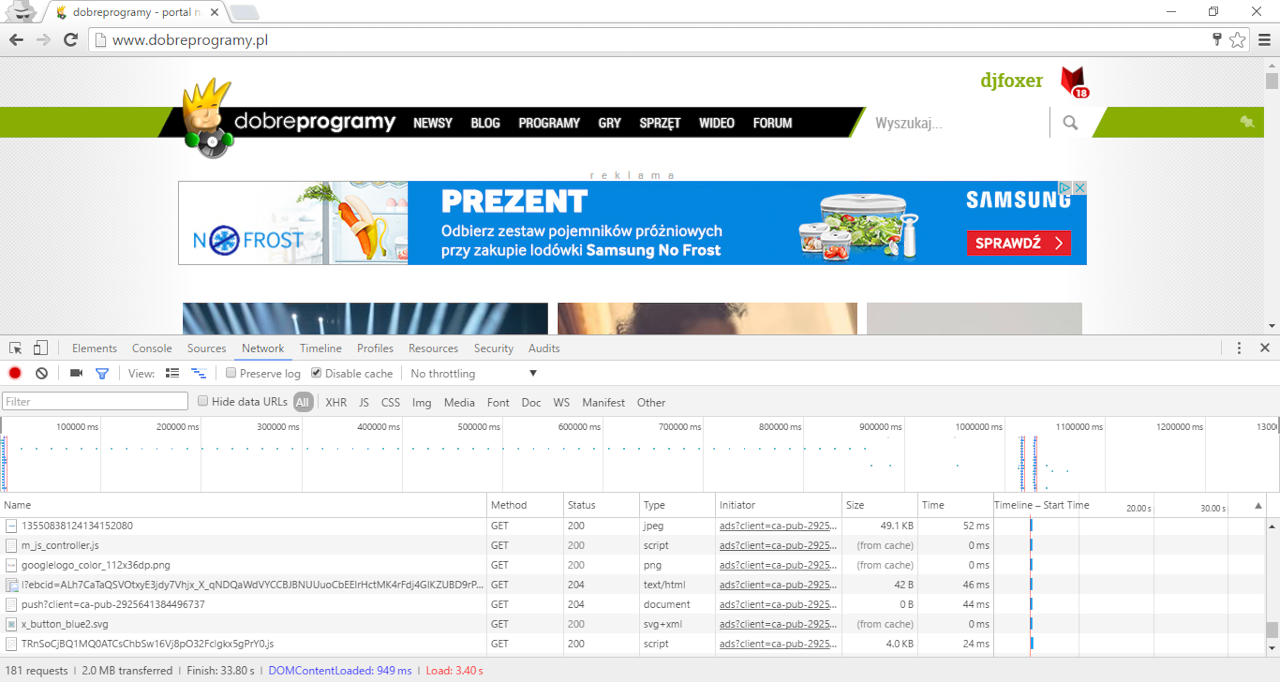Open the Security tab

(x=494, y=348)
